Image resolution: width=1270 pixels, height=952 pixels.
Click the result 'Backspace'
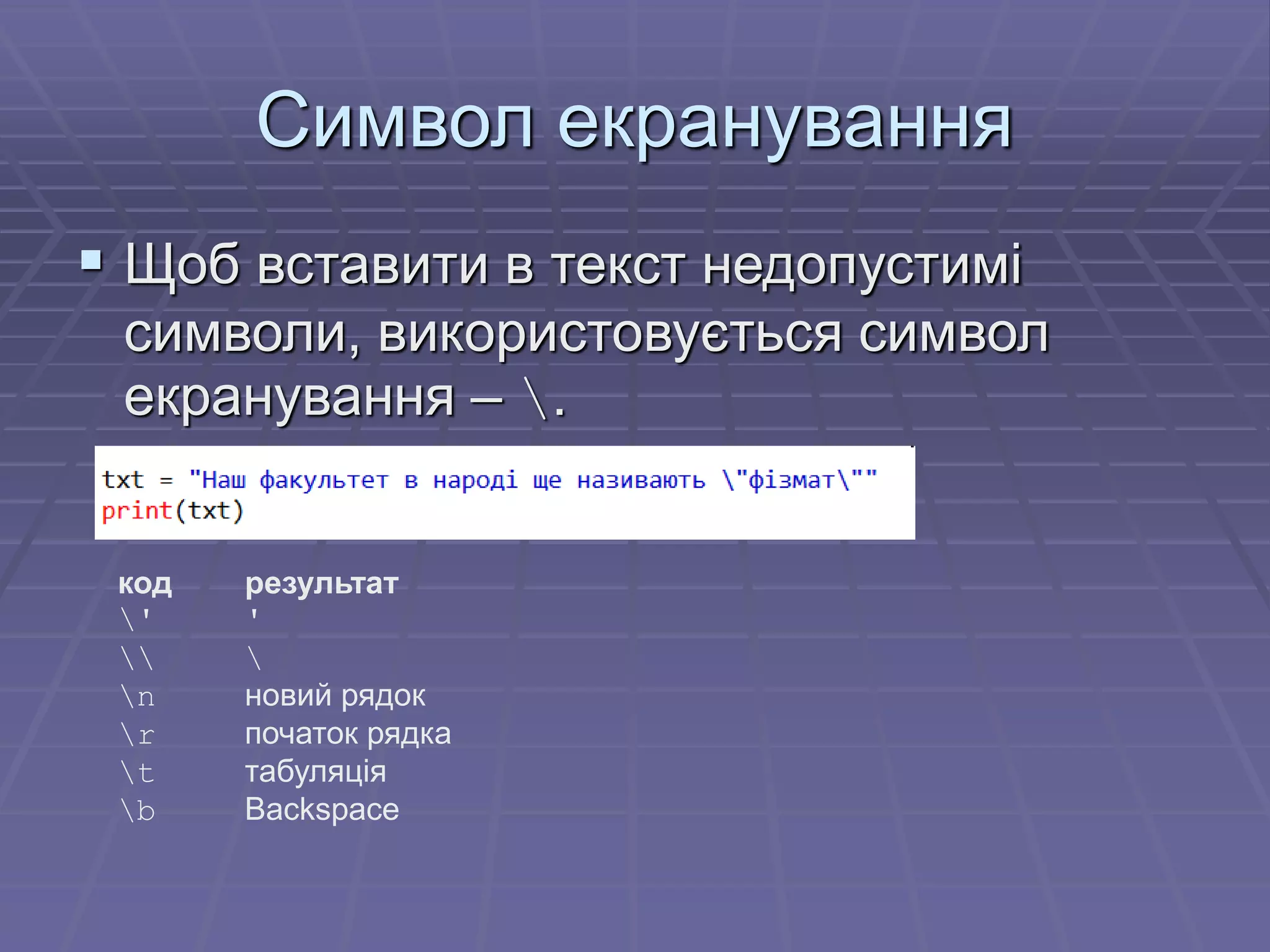(322, 809)
